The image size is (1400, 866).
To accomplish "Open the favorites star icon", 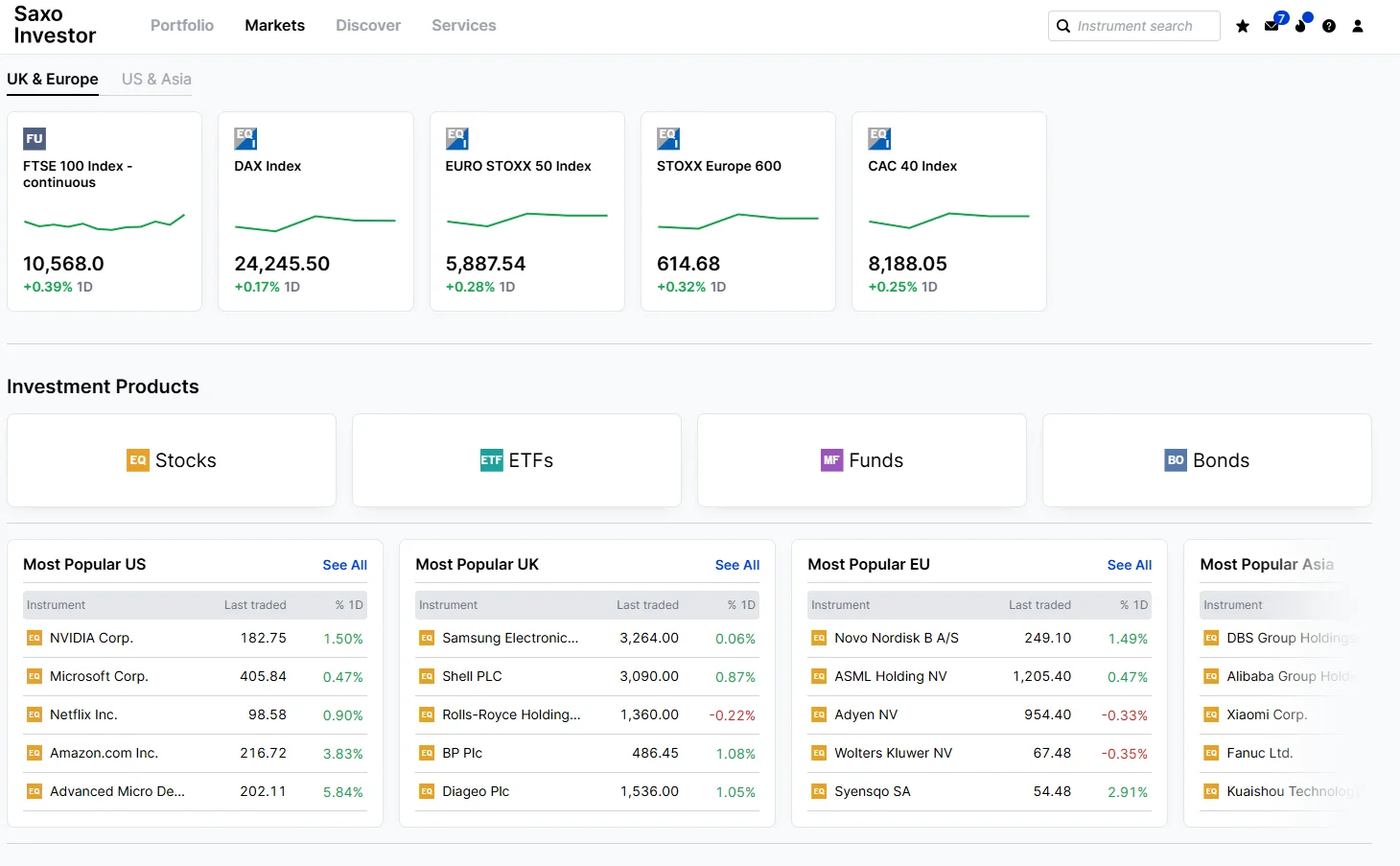I will click(x=1243, y=26).
